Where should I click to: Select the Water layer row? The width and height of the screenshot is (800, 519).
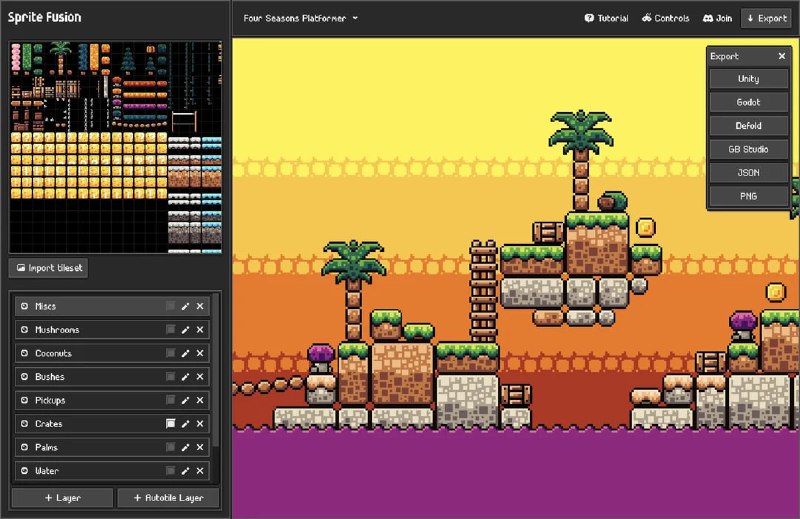(112, 471)
